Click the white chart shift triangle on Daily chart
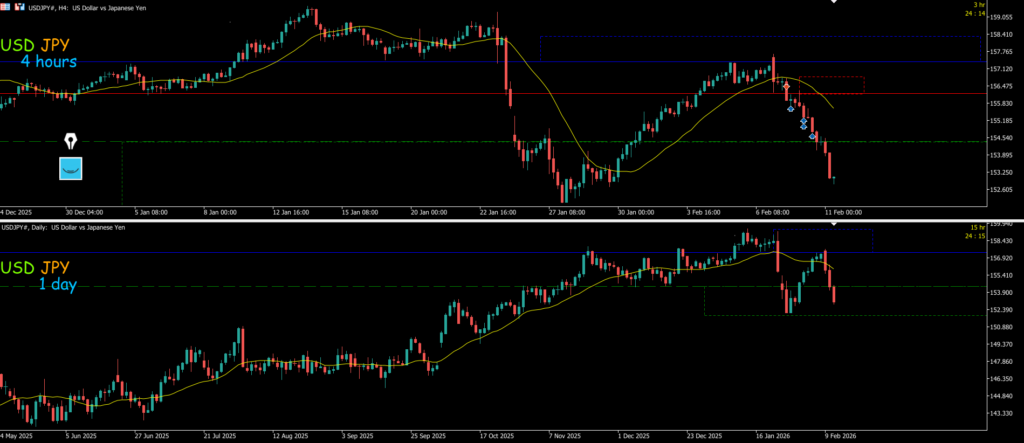This screenshot has width=1024, height=443. [836, 223]
